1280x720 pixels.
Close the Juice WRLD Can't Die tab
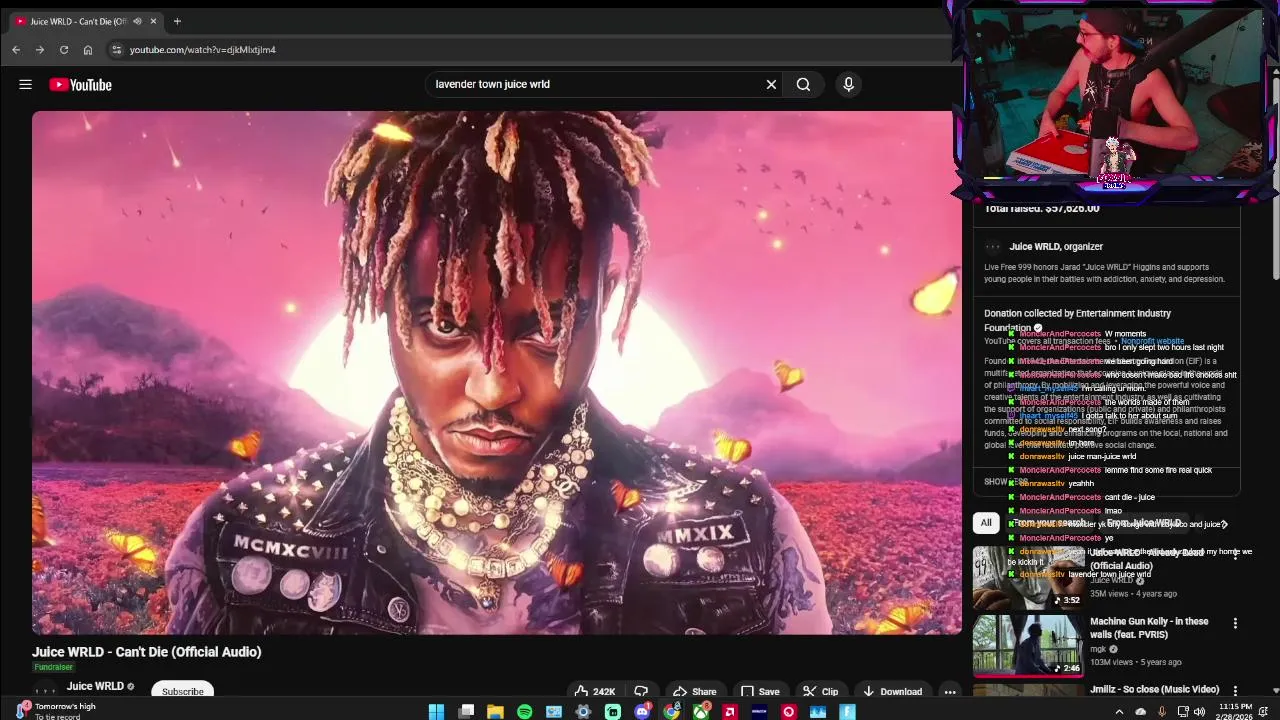[153, 21]
